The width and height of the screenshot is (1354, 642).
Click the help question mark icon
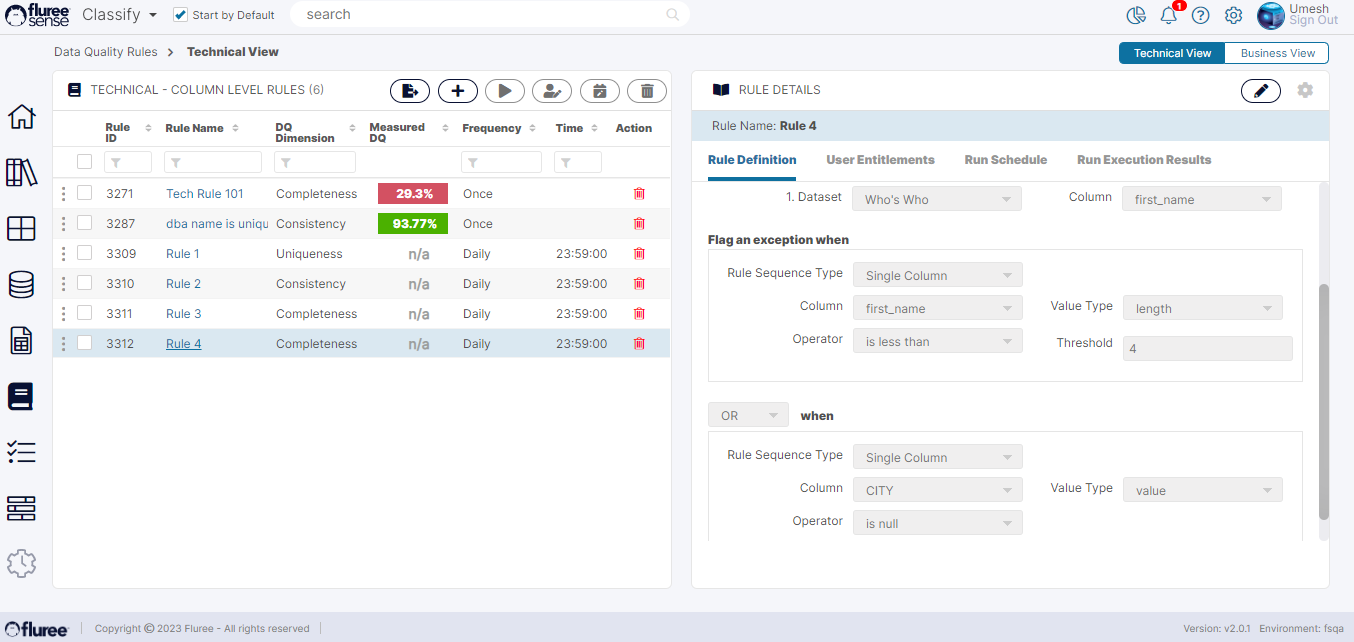[x=1201, y=15]
